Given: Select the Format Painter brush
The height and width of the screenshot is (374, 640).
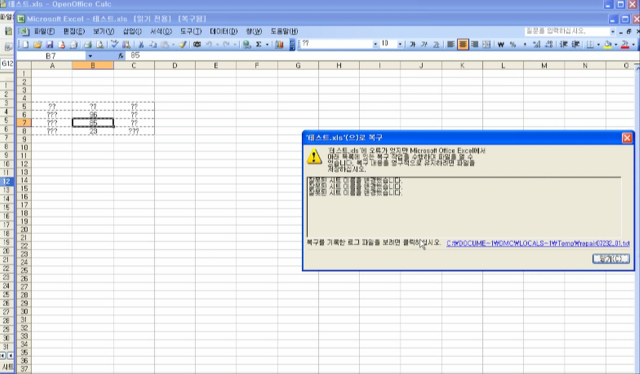Looking at the screenshot, I should (183, 44).
